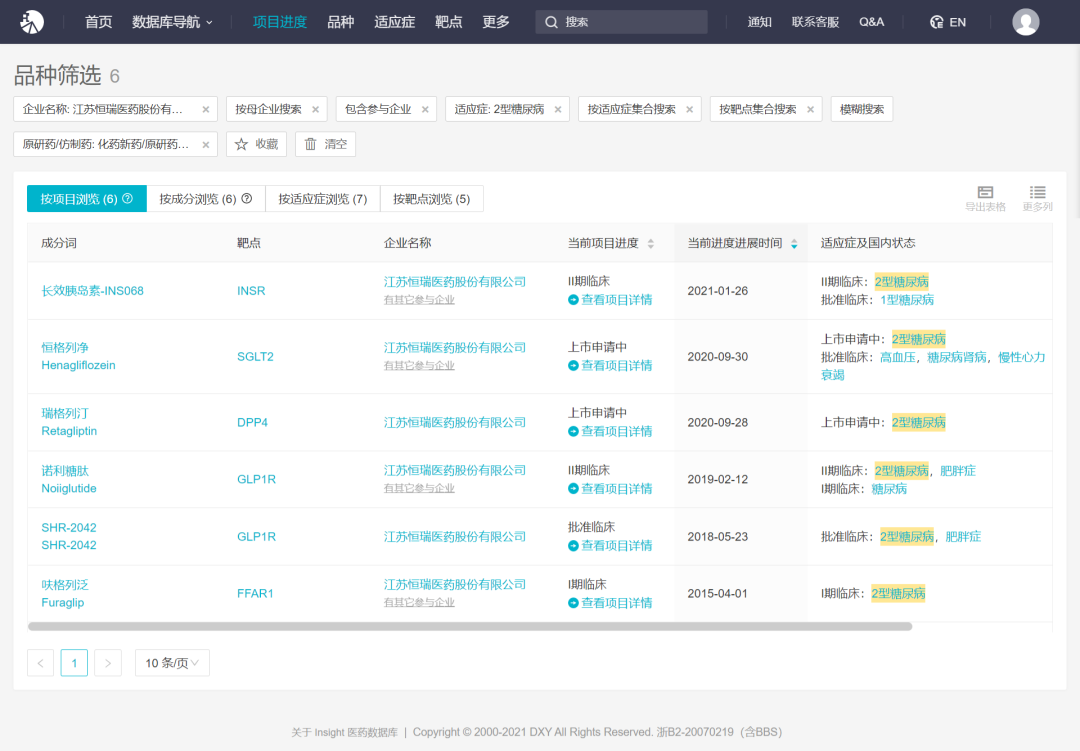Click 有其它参与企业 in 诺利糖肽 row
This screenshot has width=1080, height=751.
[419, 488]
